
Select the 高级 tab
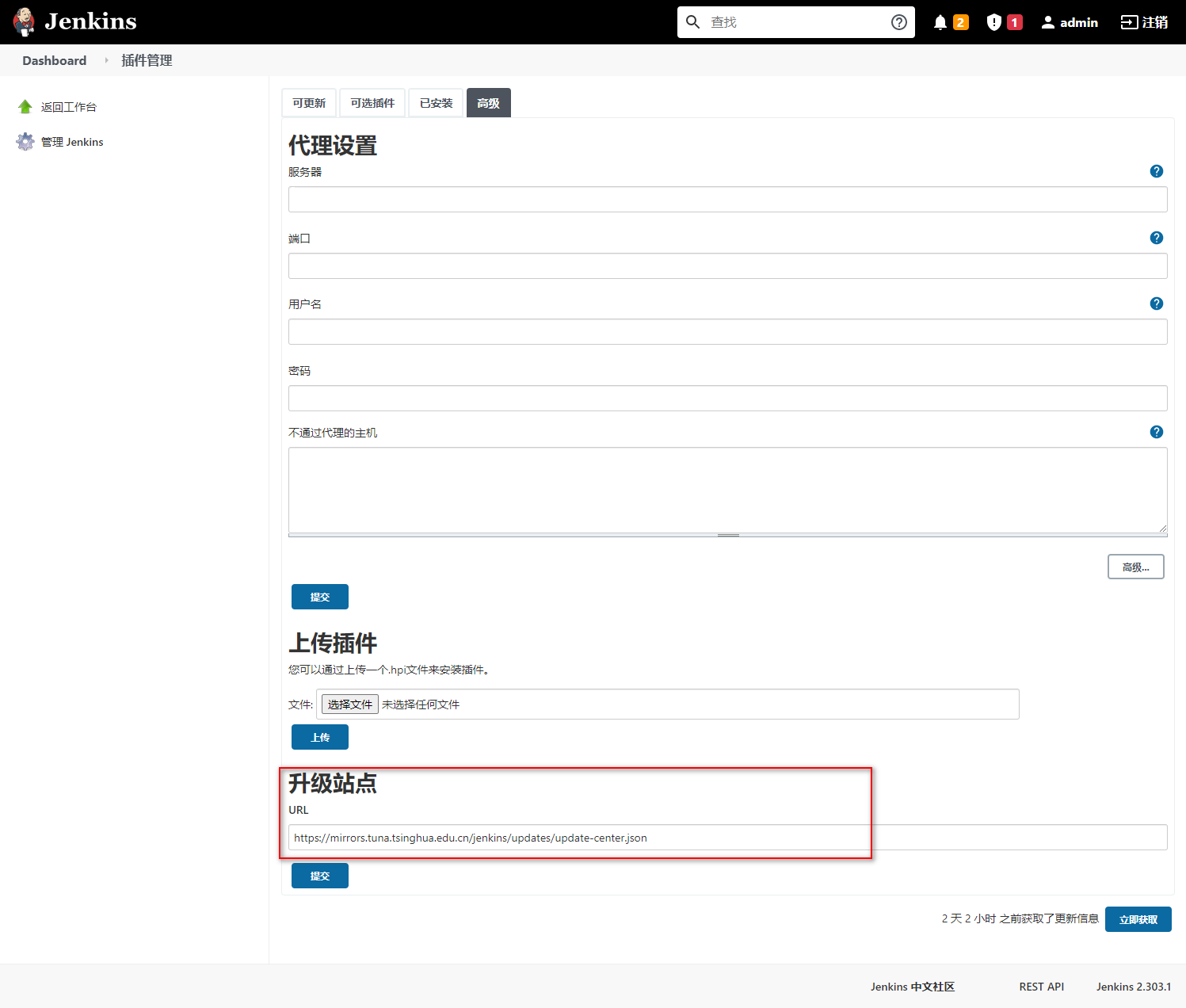coord(489,103)
